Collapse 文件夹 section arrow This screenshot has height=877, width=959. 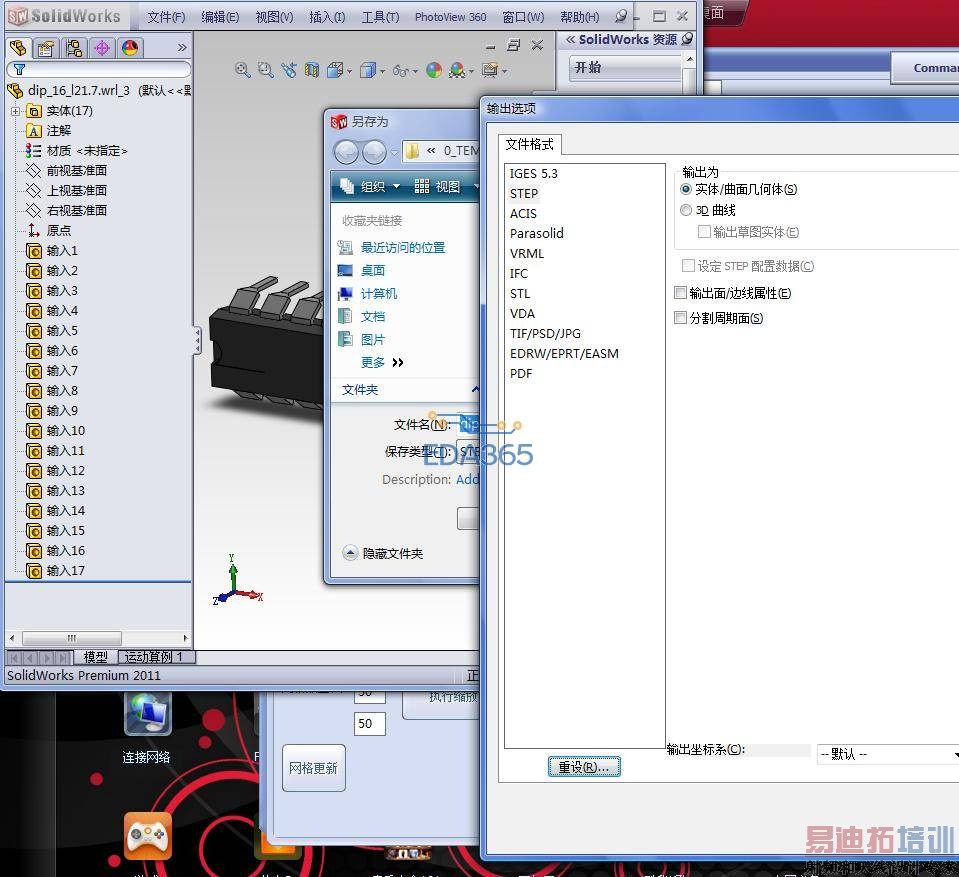475,390
